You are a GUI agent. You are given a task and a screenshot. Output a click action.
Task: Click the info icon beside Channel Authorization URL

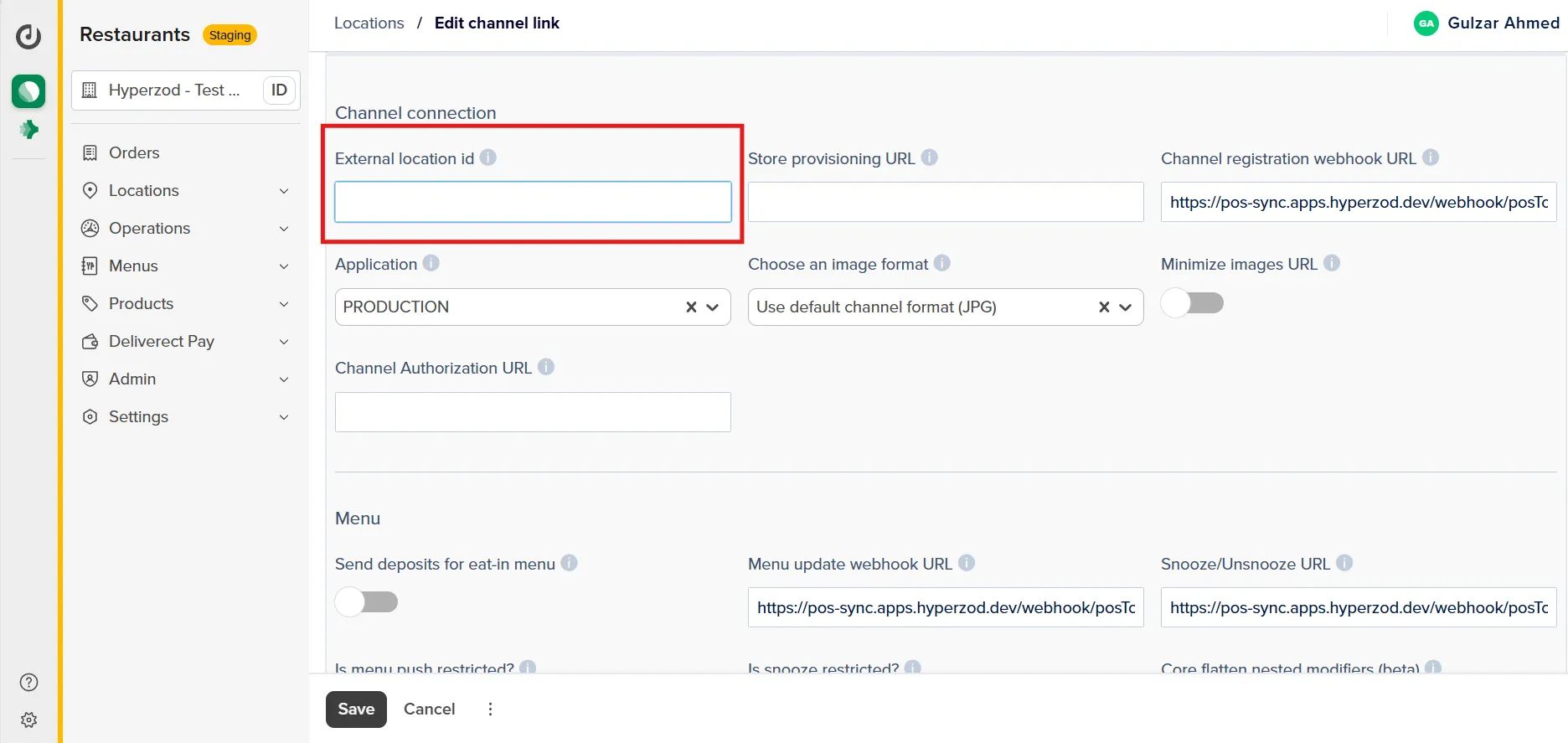[x=545, y=367]
